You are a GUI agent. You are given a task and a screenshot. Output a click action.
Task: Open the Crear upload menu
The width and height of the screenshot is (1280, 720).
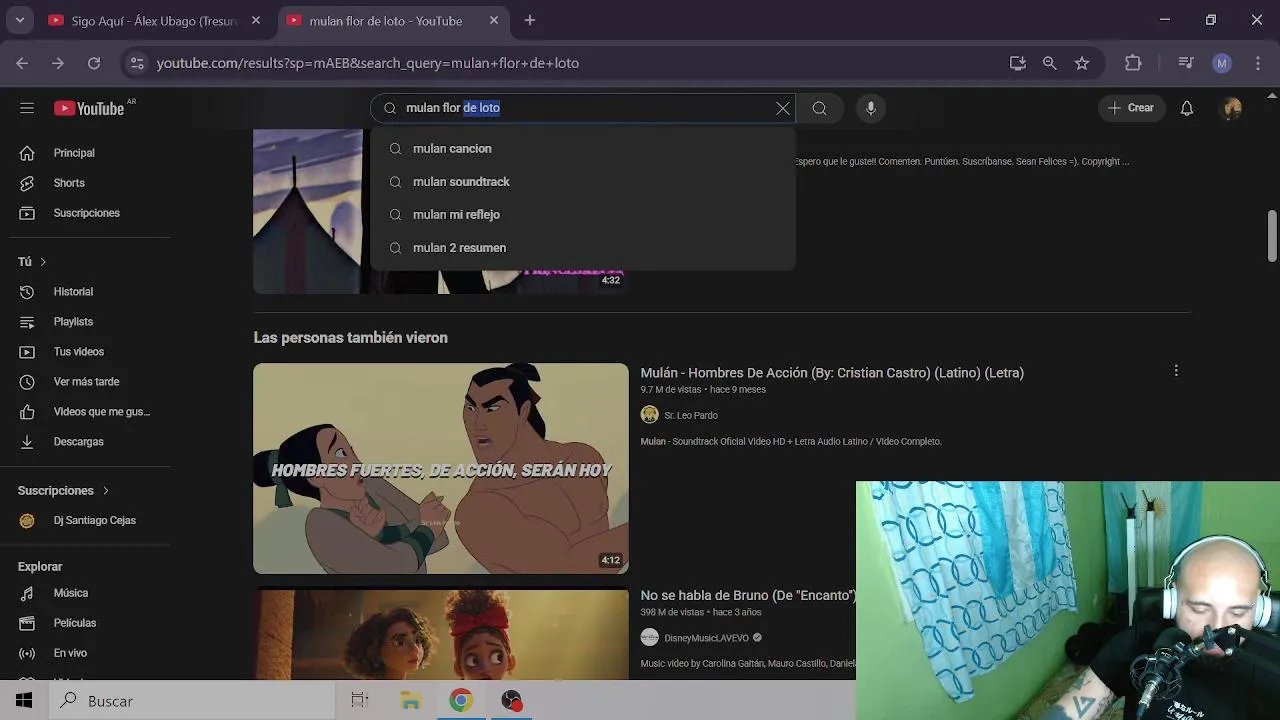(1131, 108)
